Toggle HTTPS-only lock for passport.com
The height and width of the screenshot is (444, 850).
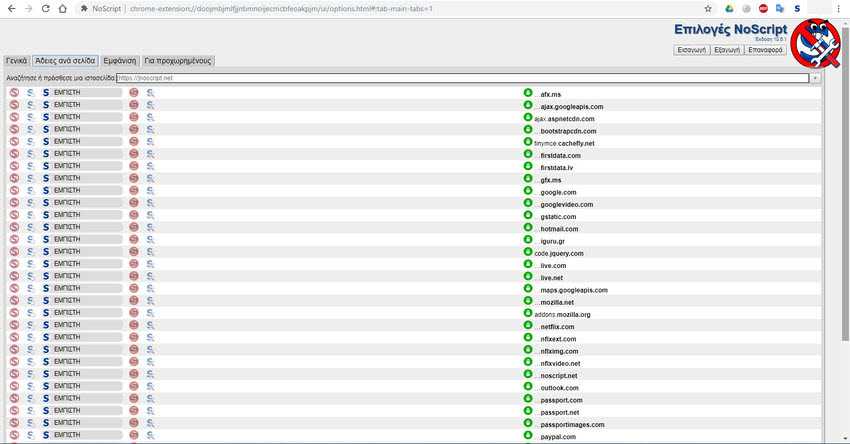[x=528, y=399]
